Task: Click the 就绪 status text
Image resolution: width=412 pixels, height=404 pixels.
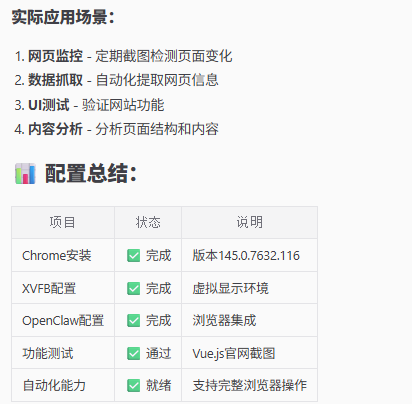Action: coord(158,386)
